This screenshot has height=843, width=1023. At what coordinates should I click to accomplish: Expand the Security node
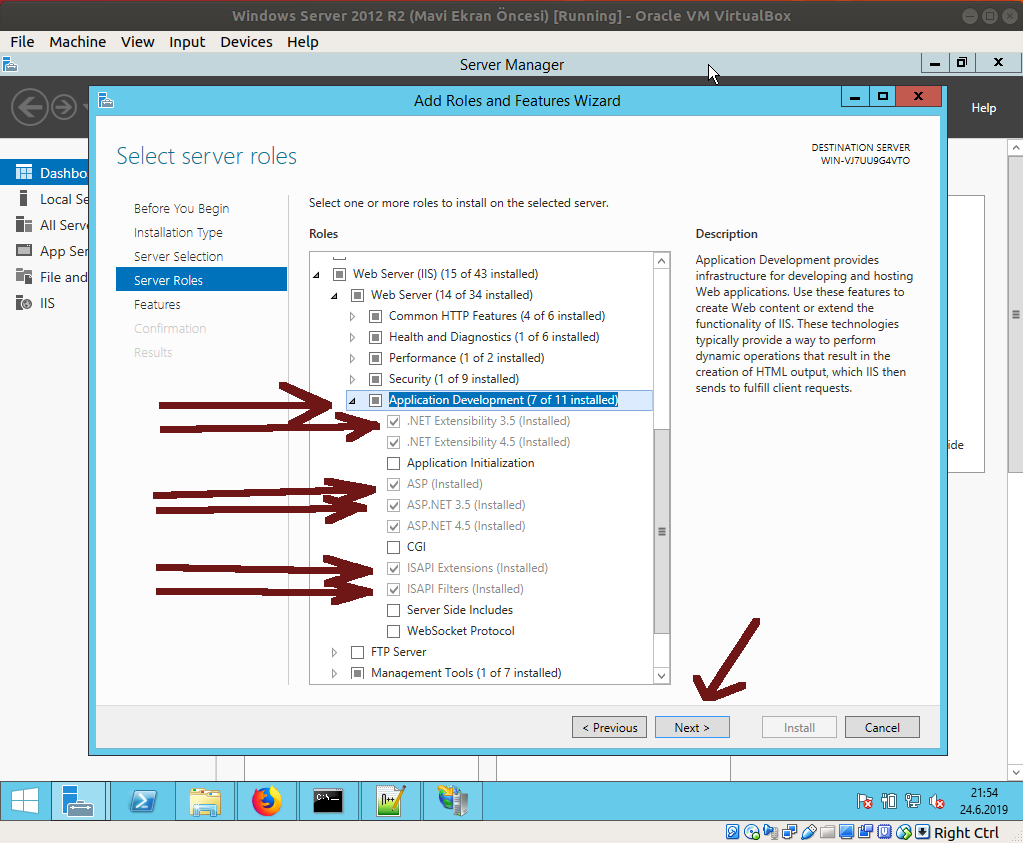(x=352, y=379)
